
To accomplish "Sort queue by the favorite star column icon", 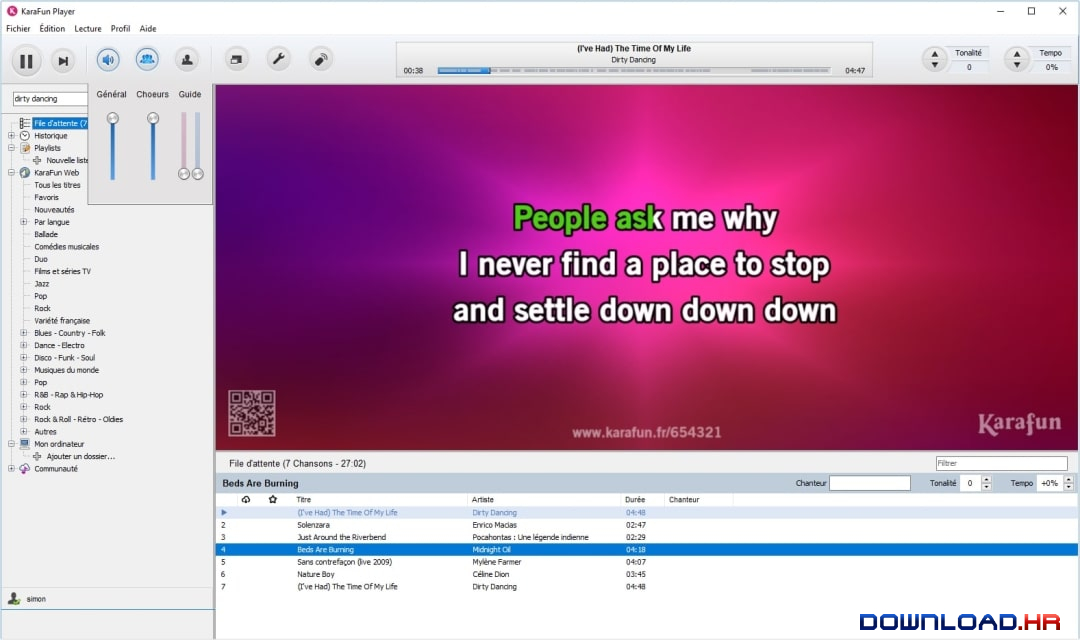I will [273, 499].
